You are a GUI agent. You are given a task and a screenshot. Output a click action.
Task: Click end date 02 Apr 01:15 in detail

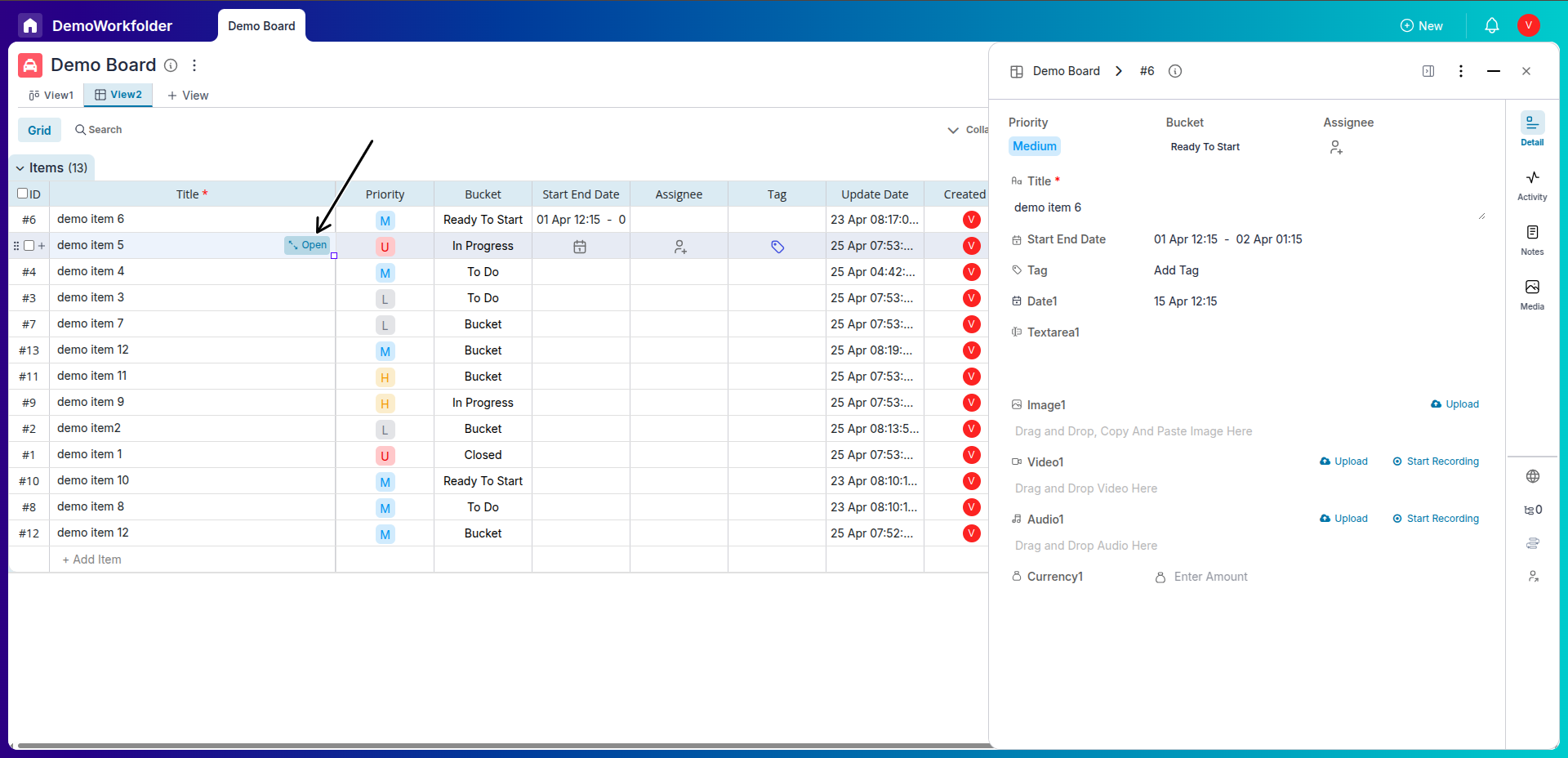click(1269, 239)
